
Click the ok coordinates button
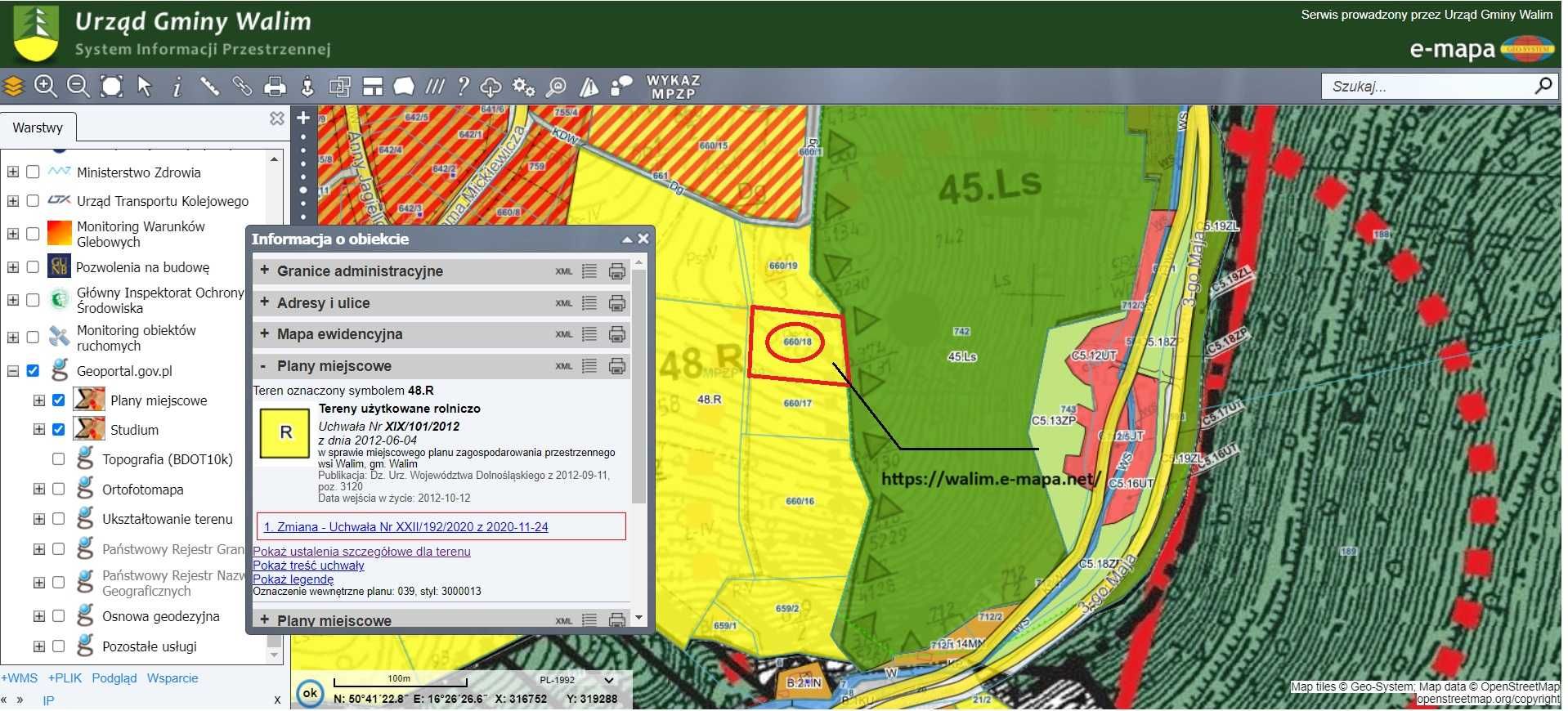pos(310,694)
